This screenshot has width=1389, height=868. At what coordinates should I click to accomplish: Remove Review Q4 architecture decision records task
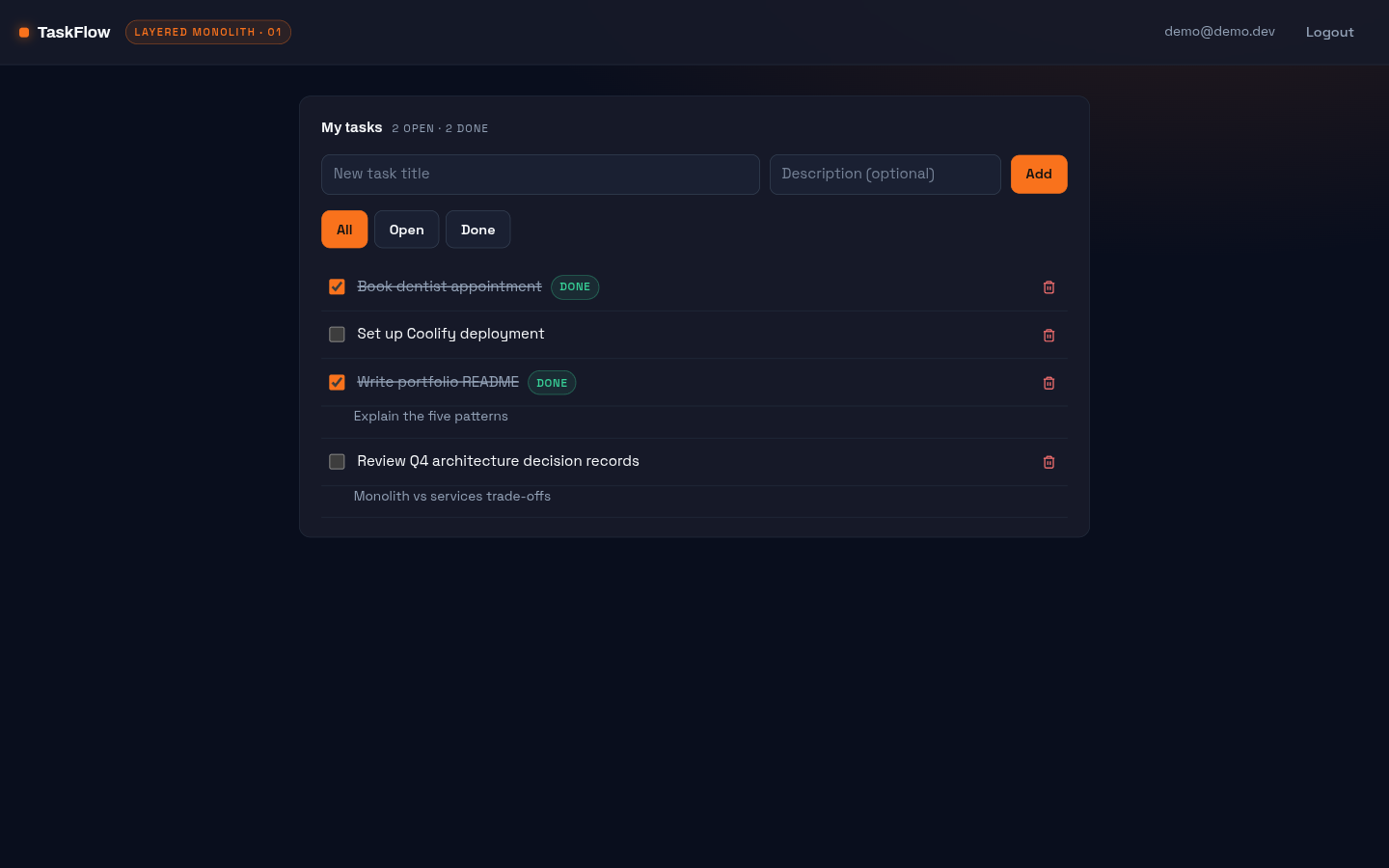coord(1049,462)
